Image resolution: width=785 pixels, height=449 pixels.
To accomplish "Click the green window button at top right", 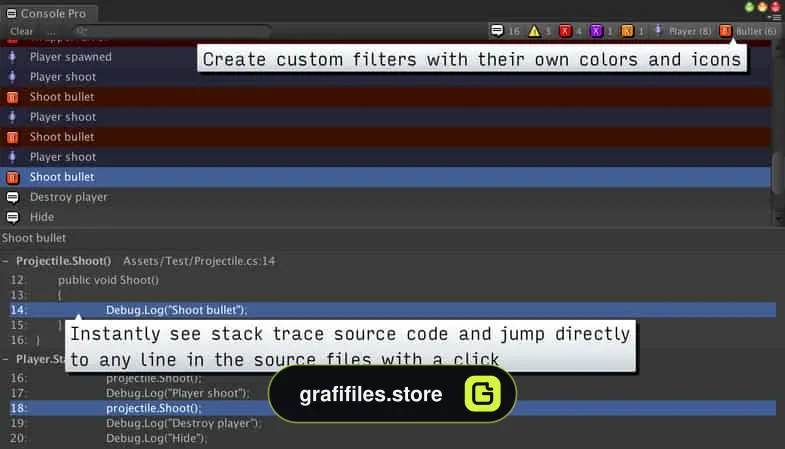I will click(749, 7).
